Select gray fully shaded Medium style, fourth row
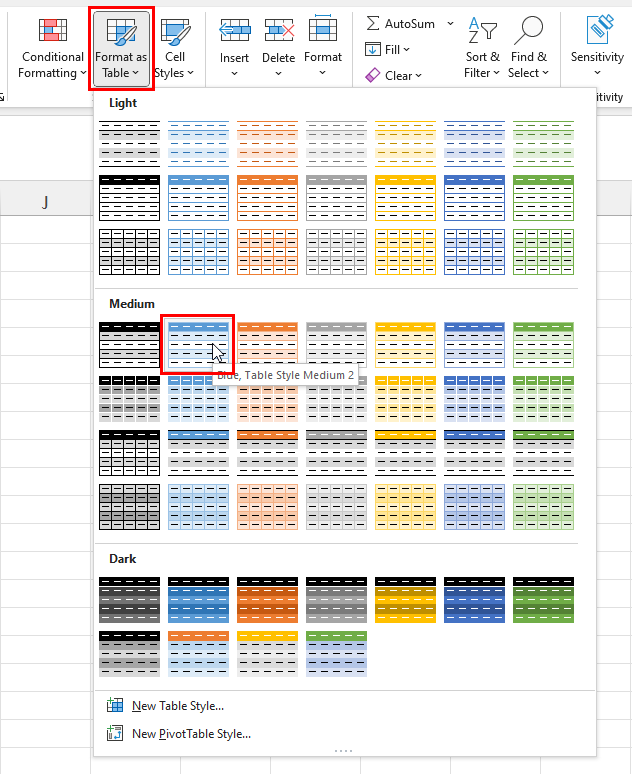The width and height of the screenshot is (632, 774). pos(336,507)
